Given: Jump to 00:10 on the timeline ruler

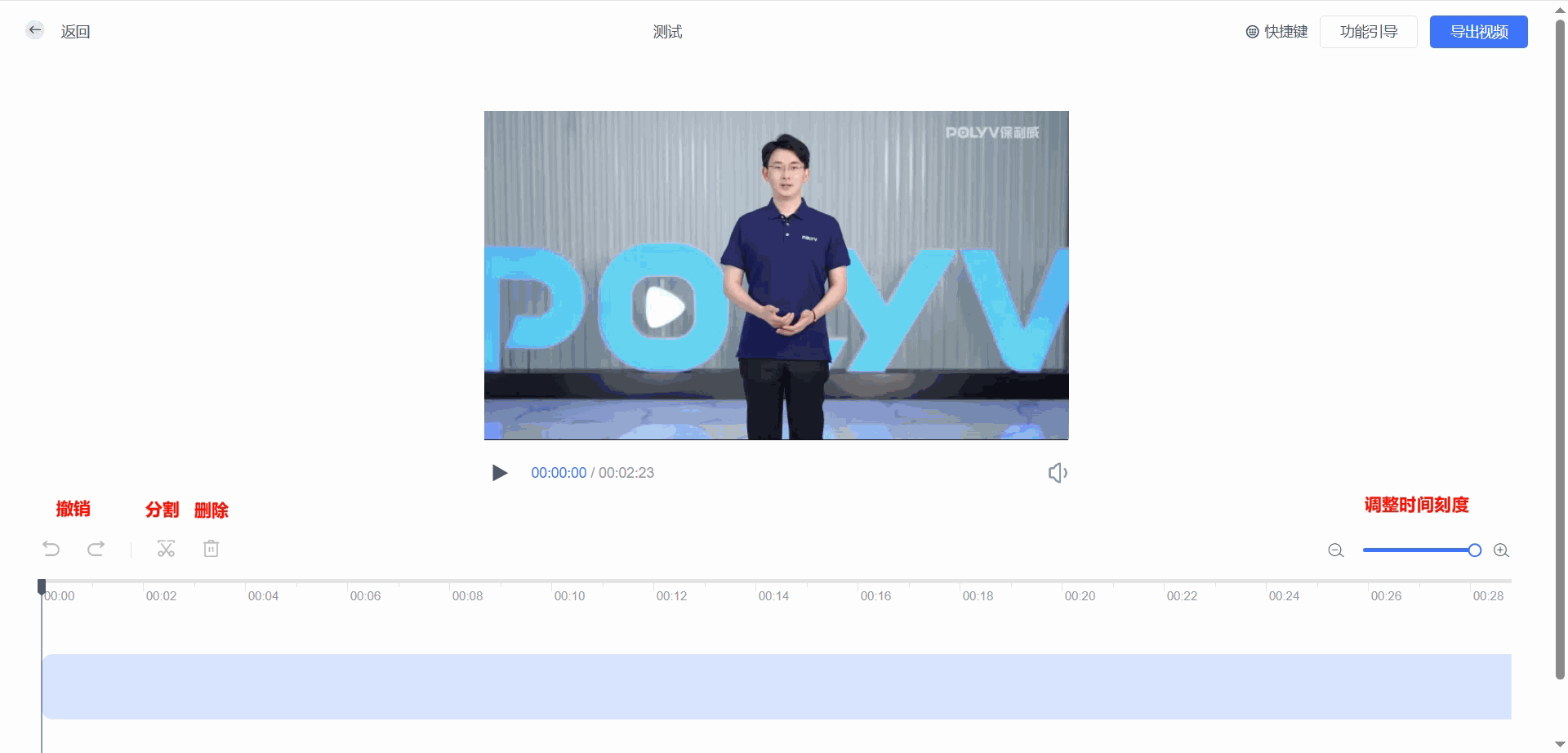Looking at the screenshot, I should pos(569,596).
